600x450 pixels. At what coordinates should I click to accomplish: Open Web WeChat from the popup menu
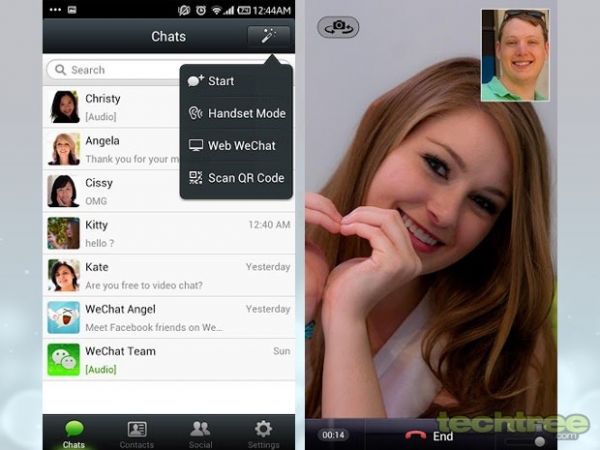tap(236, 145)
